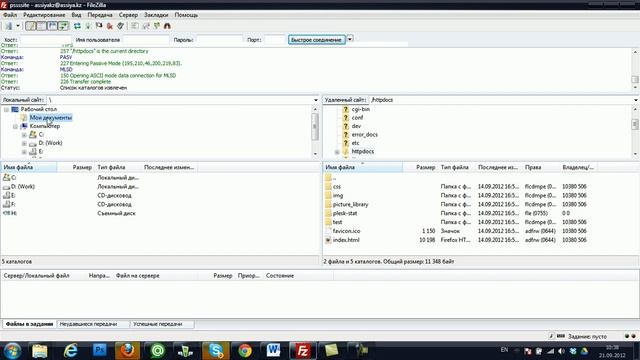Open the Site Manager icon
The height and width of the screenshot is (360, 640).
(8, 26)
